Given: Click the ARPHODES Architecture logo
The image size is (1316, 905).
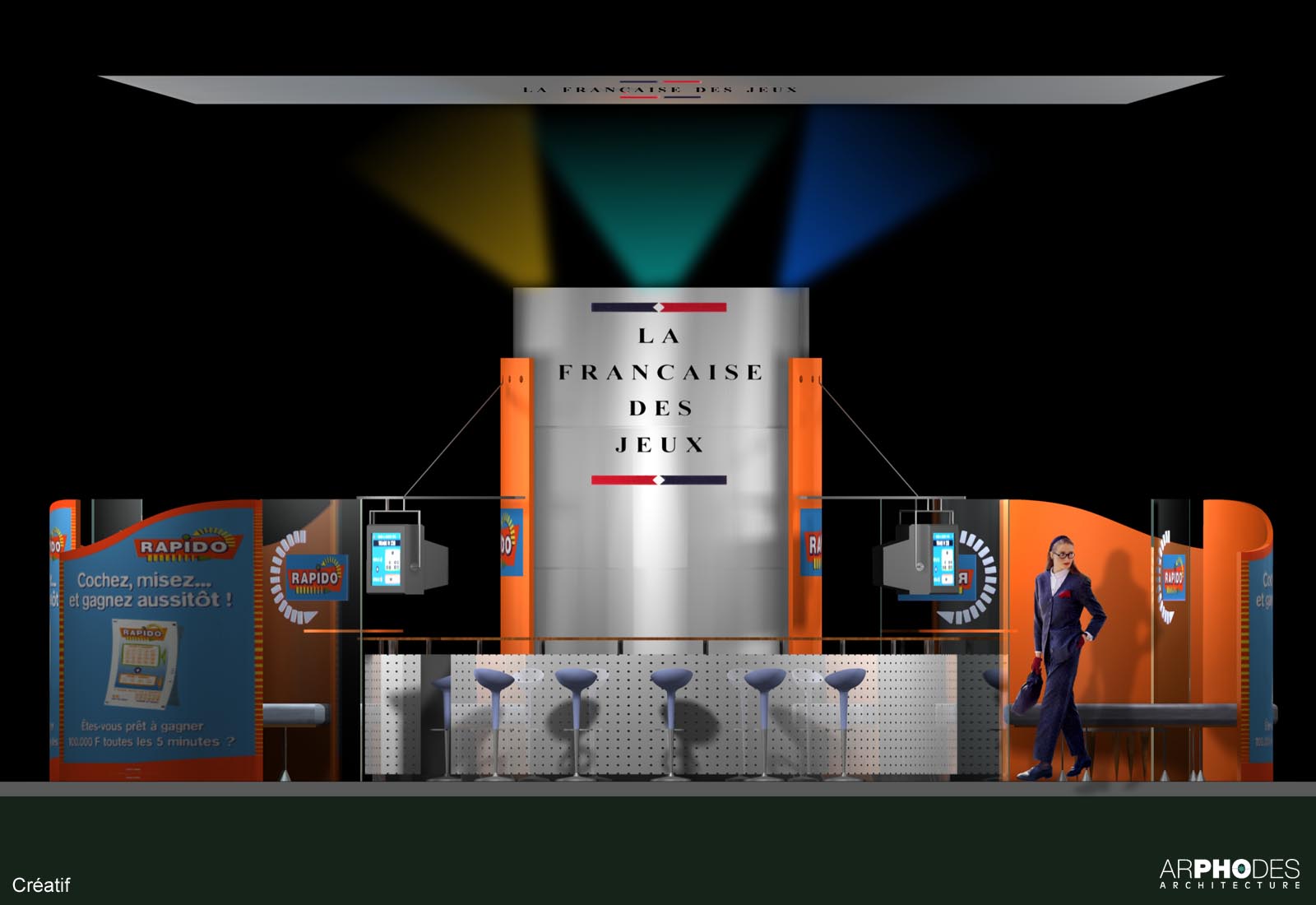Looking at the screenshot, I should pyautogui.click(x=1229, y=873).
